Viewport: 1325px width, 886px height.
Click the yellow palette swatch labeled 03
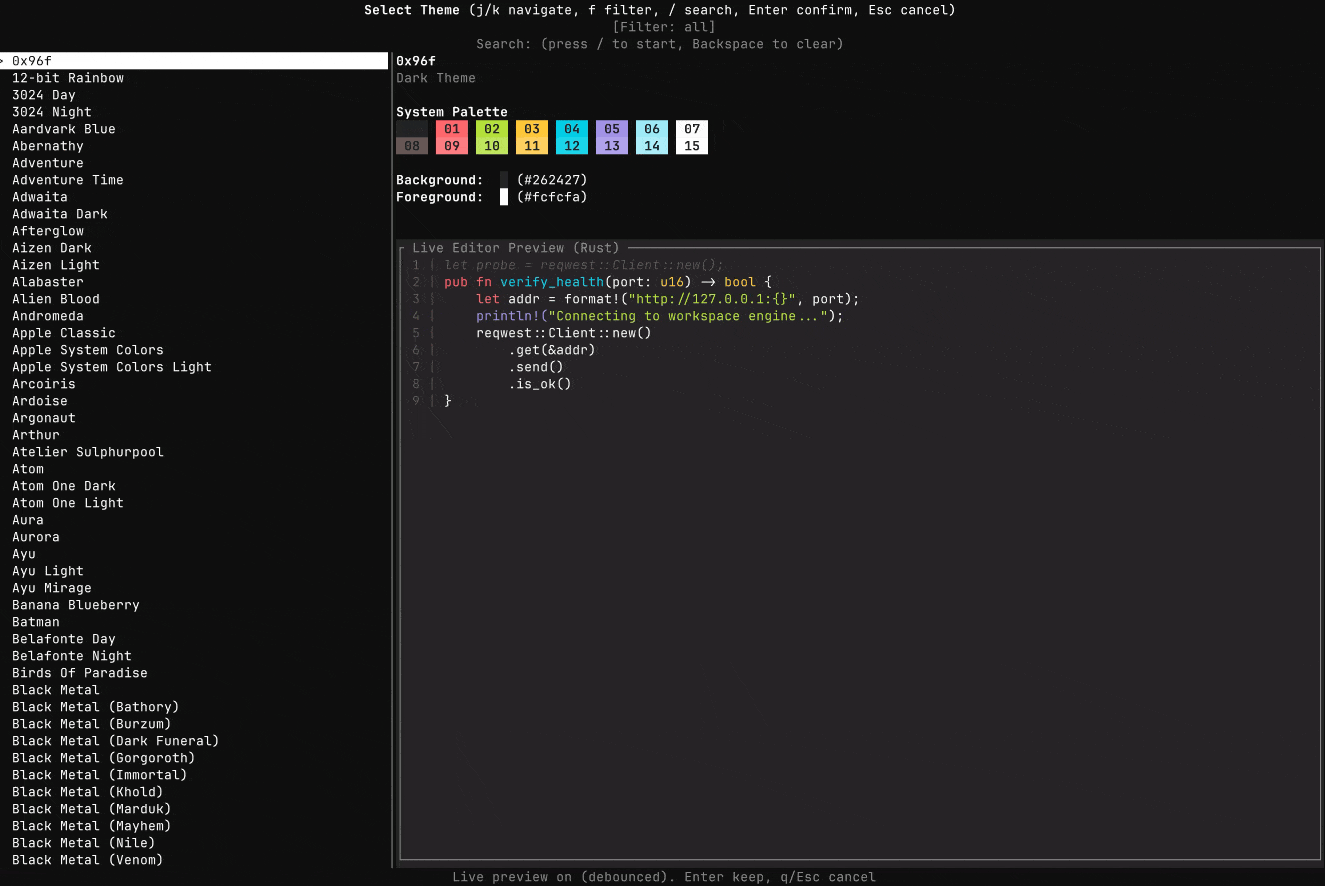[x=532, y=129]
